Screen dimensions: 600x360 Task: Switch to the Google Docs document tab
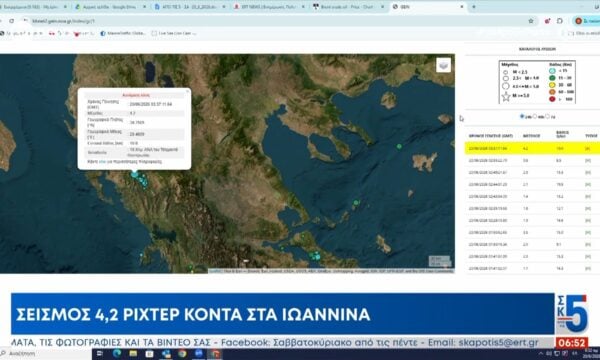189,7
